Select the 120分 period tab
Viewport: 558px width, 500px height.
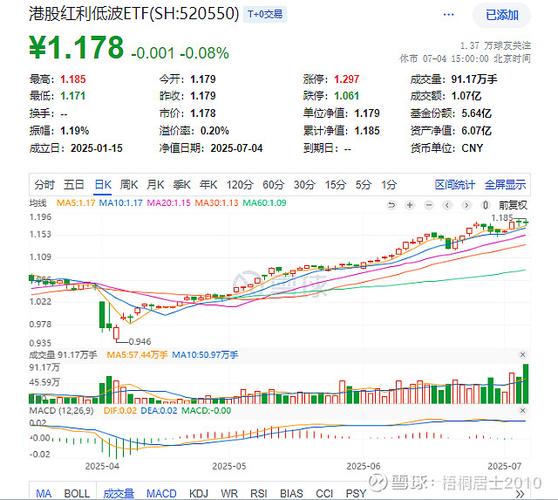(240, 185)
